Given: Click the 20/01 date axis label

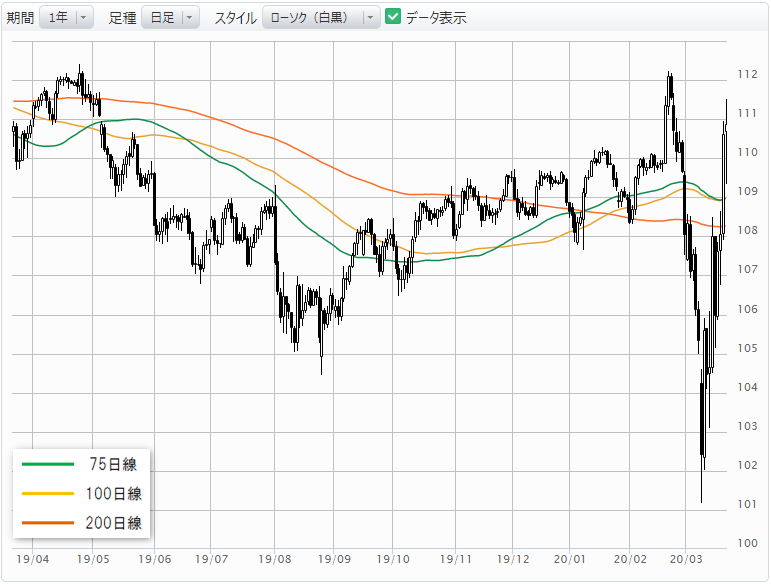Looking at the screenshot, I should [570, 559].
